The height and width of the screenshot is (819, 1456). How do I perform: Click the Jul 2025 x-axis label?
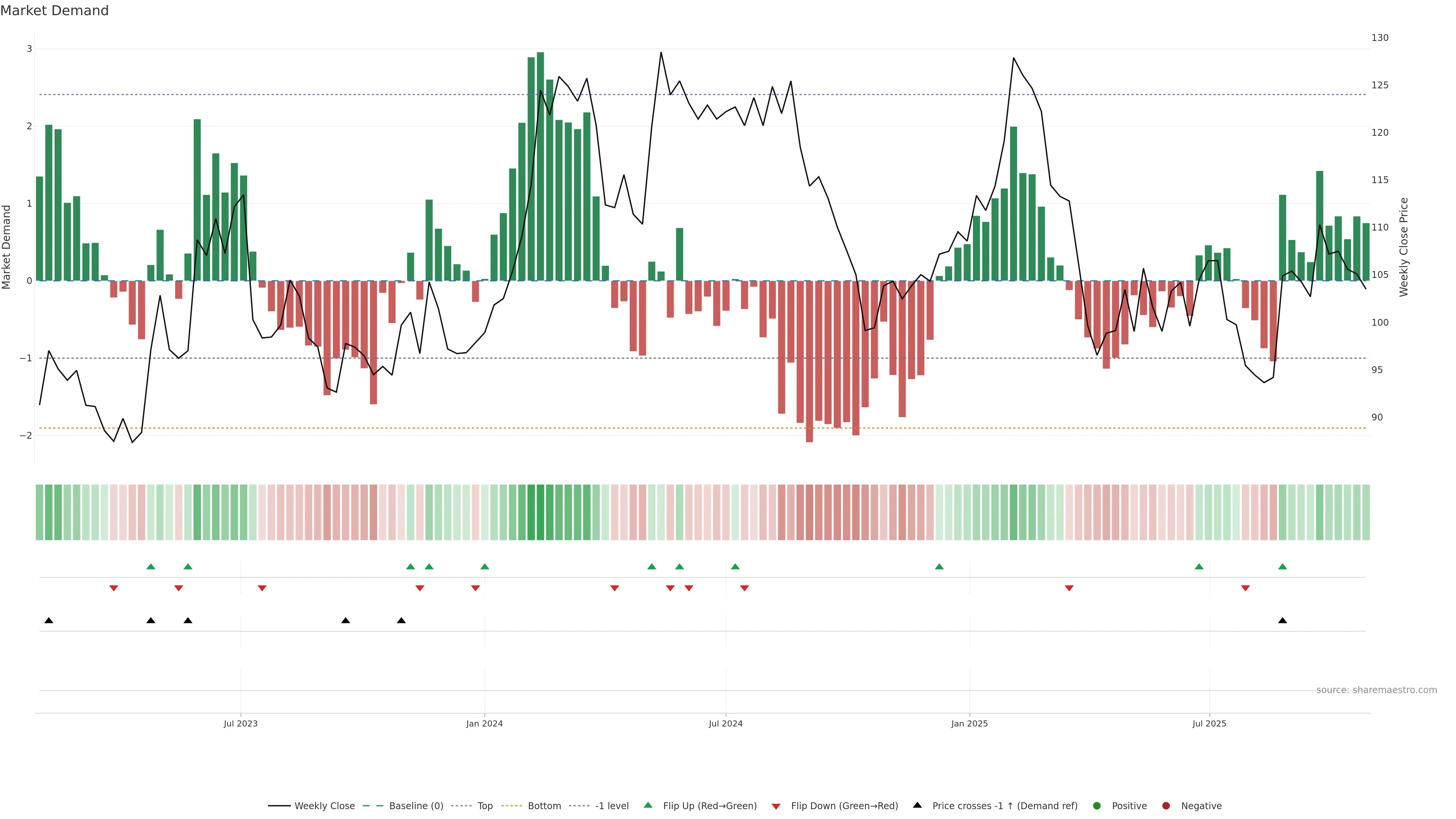point(1209,723)
